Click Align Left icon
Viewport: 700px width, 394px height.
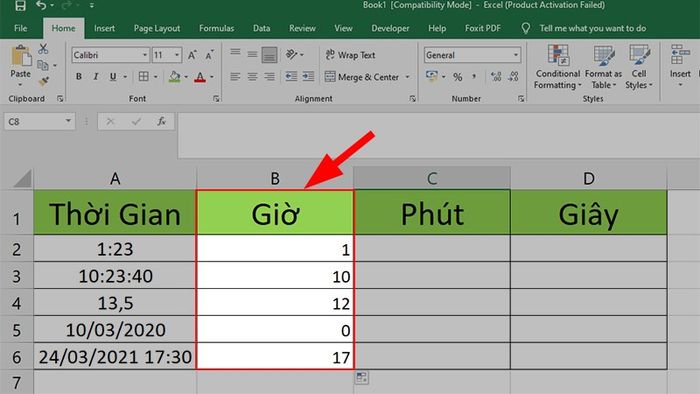pyautogui.click(x=235, y=77)
